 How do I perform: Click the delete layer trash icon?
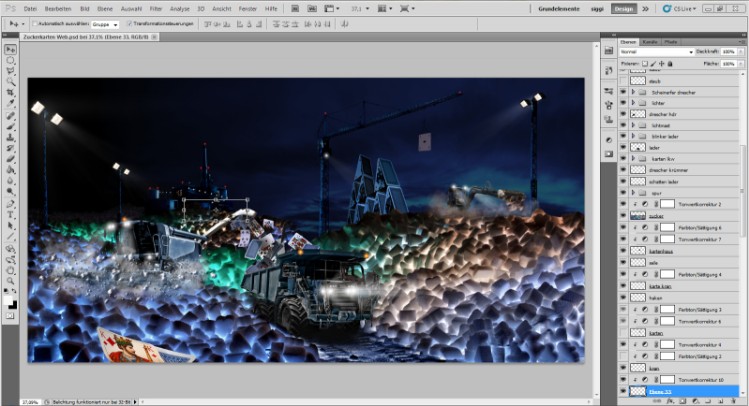pos(733,400)
